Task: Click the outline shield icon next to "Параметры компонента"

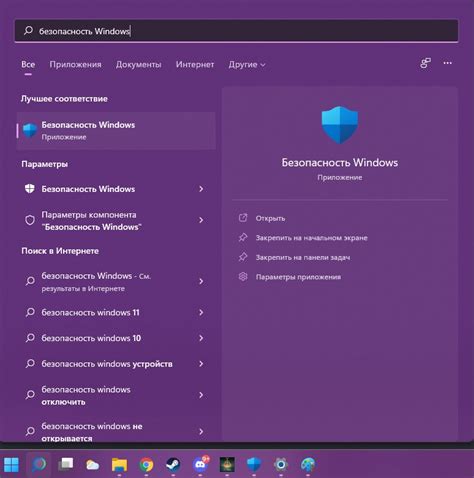Action: [x=30, y=220]
